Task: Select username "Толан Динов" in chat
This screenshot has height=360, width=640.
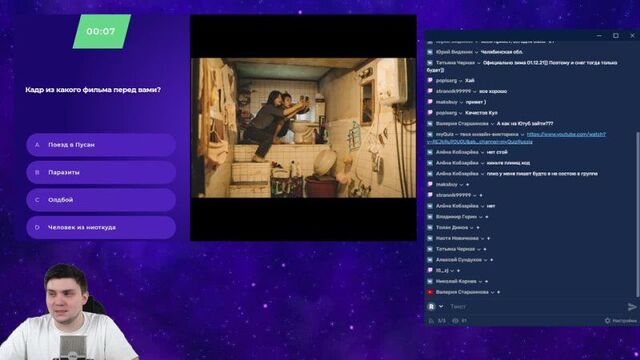Action: [451, 227]
